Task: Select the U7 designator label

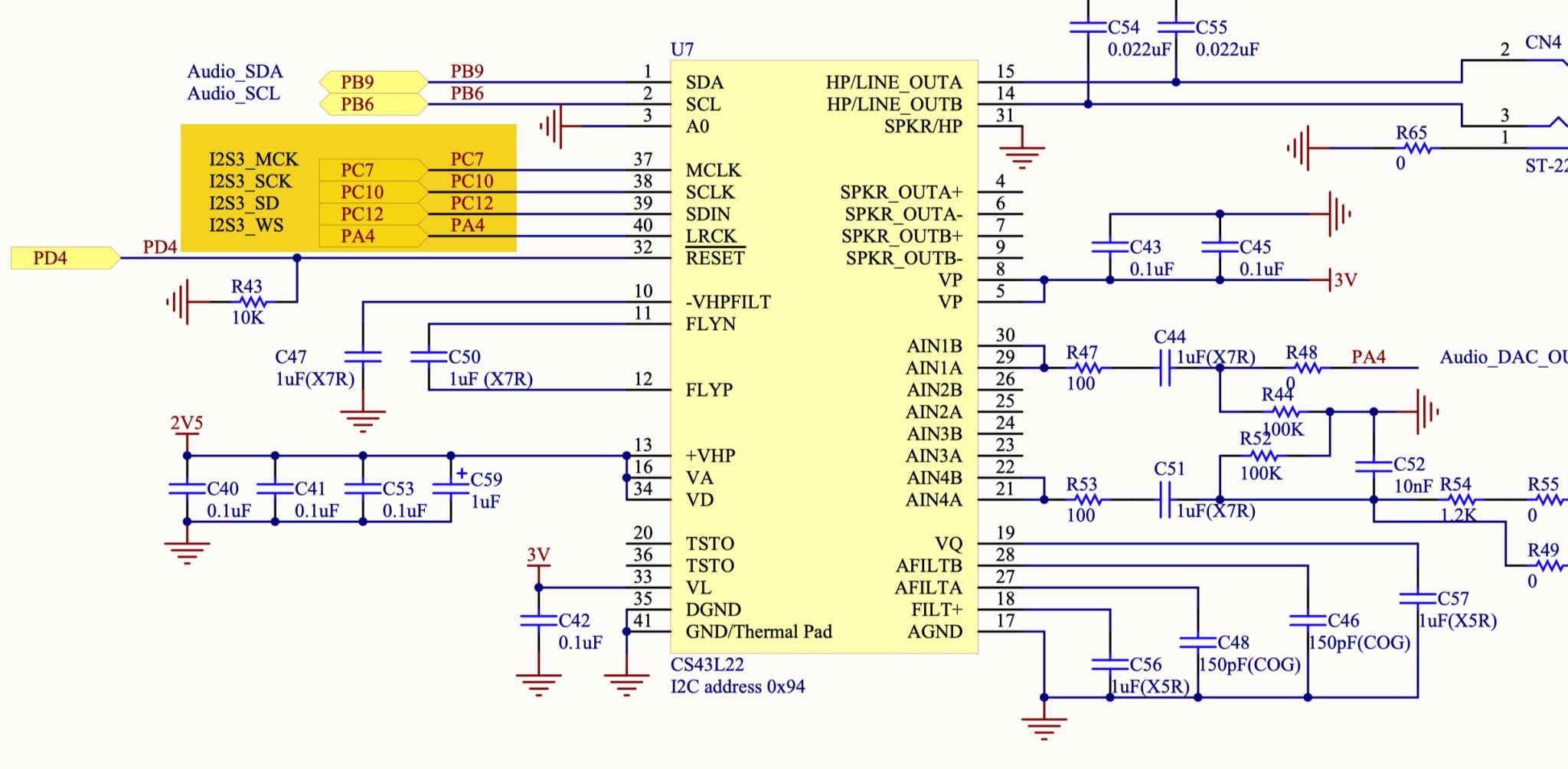Action: [x=682, y=50]
